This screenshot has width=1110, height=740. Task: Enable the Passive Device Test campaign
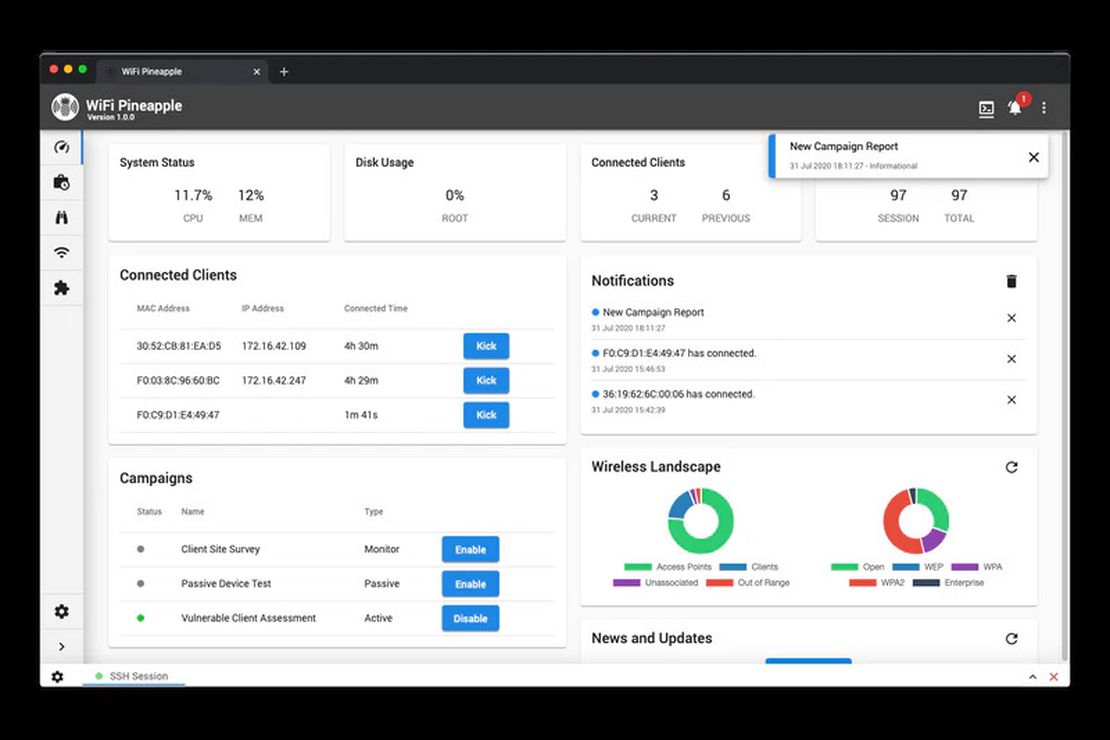470,583
